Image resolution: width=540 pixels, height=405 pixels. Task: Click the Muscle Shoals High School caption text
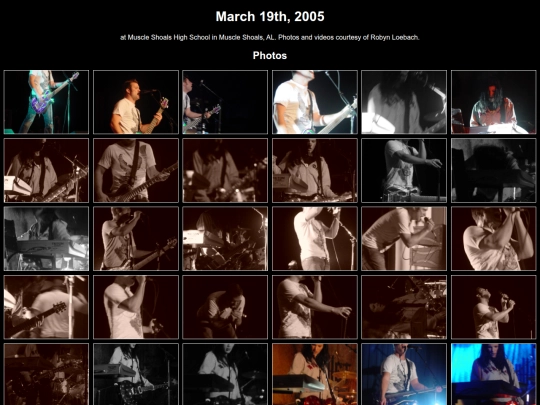(270, 37)
